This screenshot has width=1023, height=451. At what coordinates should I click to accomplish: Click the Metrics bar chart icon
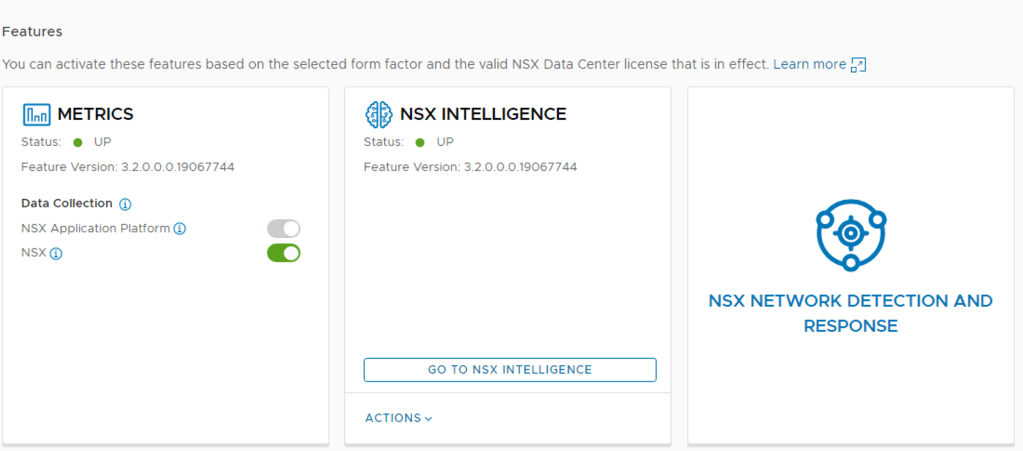point(36,114)
